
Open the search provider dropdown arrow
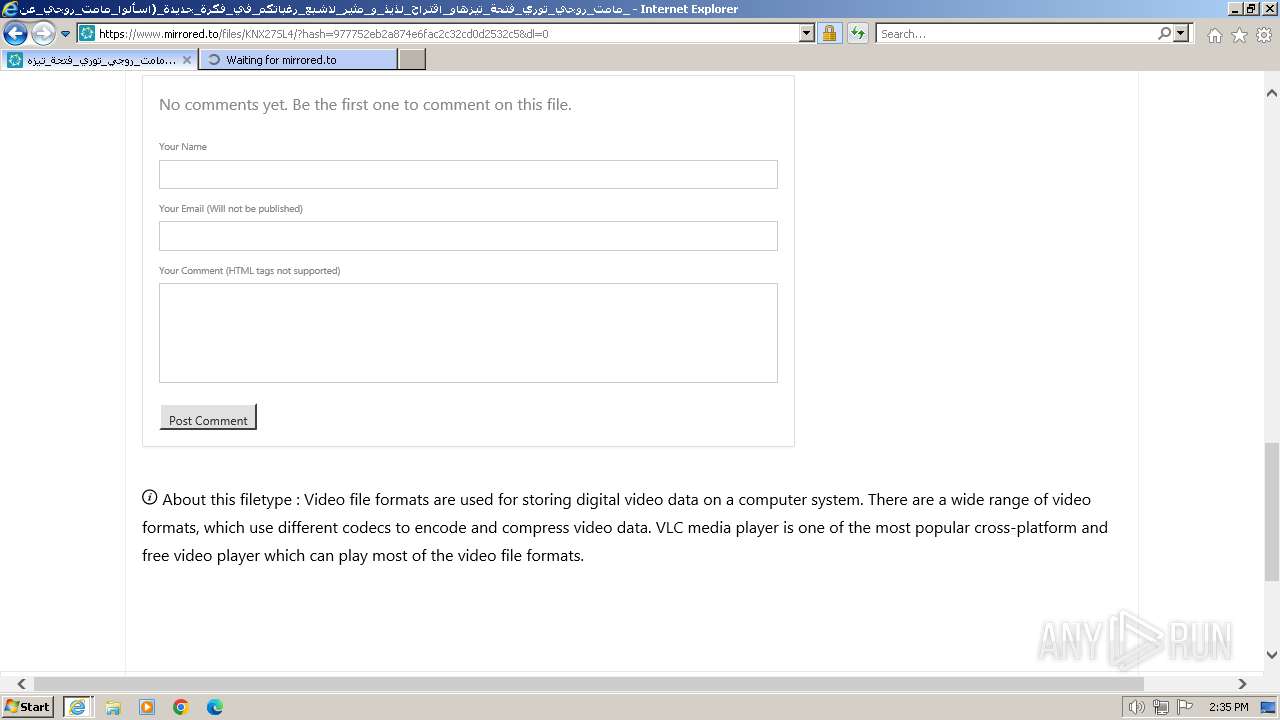tap(1182, 33)
